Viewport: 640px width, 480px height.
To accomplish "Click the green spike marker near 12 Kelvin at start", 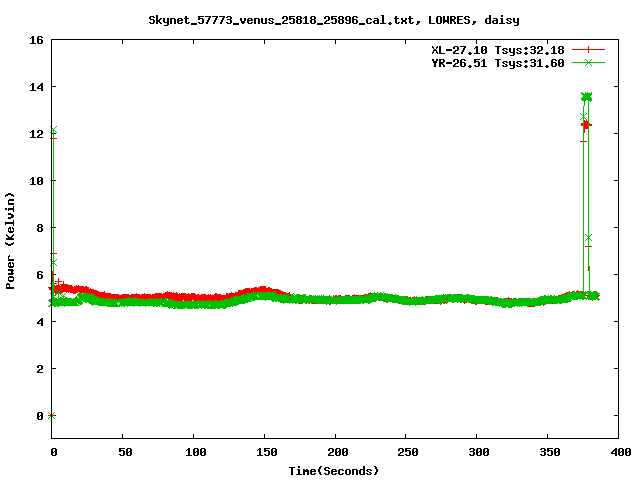I will [x=53, y=130].
